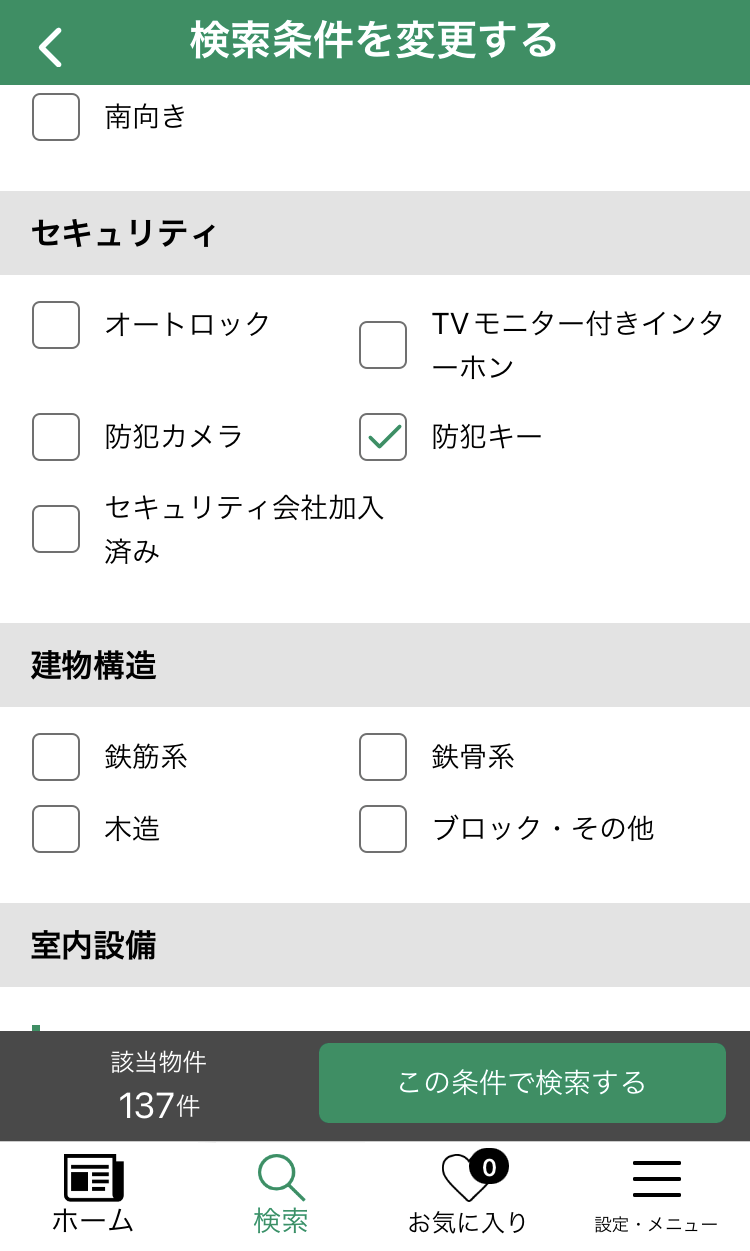The image size is (750, 1251).
Task: Go to the ホーム tab label
Action: click(x=93, y=1220)
